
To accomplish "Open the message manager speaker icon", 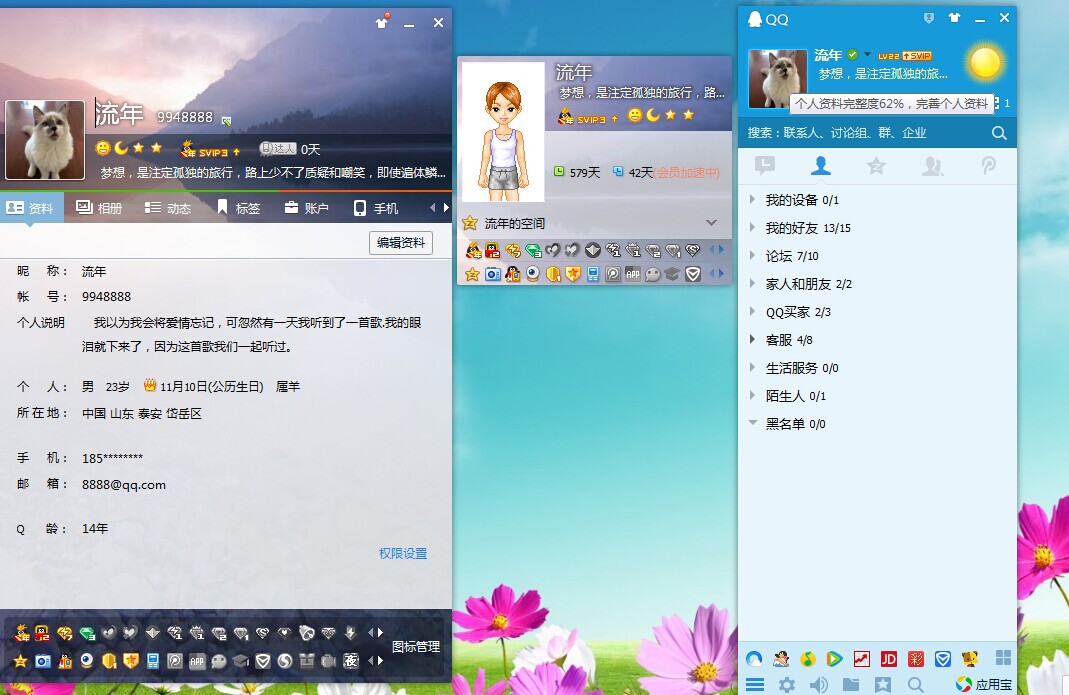I will pyautogui.click(x=819, y=684).
